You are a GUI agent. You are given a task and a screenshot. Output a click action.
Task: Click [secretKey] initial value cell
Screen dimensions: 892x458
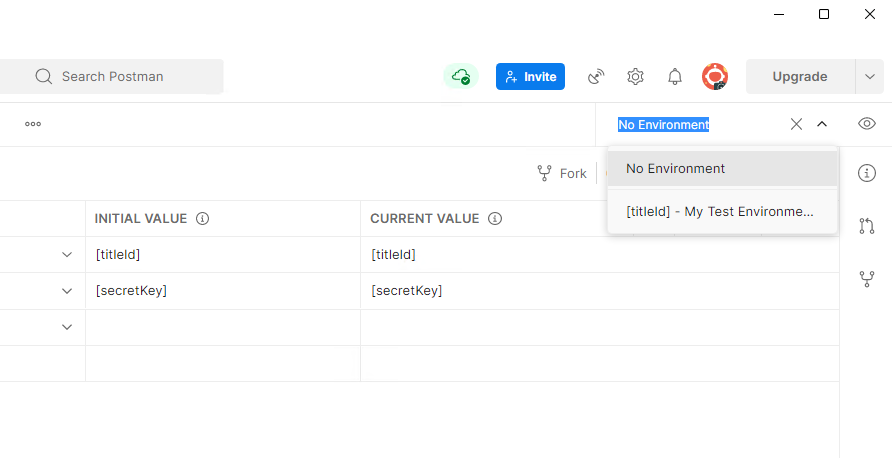223,291
